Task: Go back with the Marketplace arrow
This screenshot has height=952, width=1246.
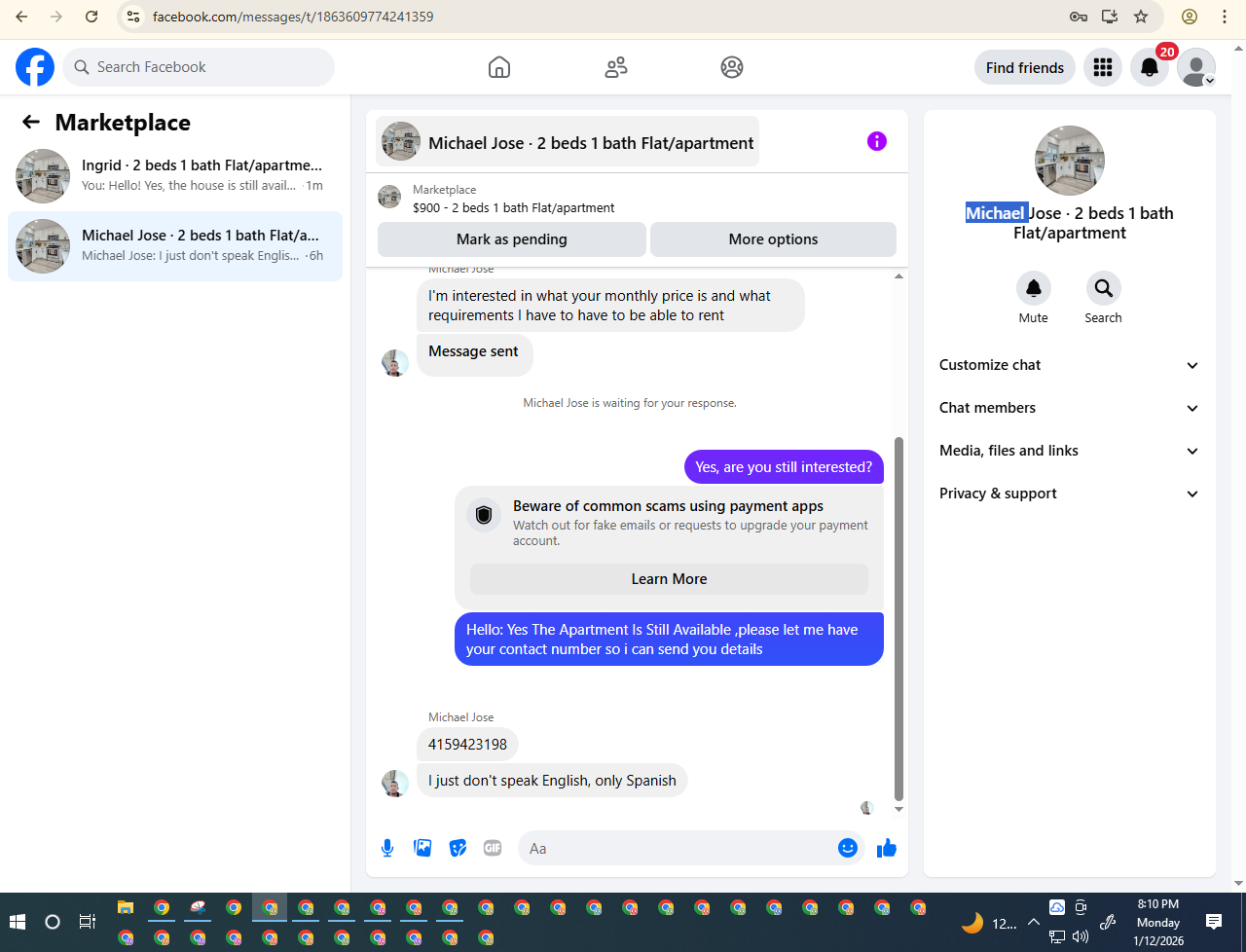Action: (31, 122)
